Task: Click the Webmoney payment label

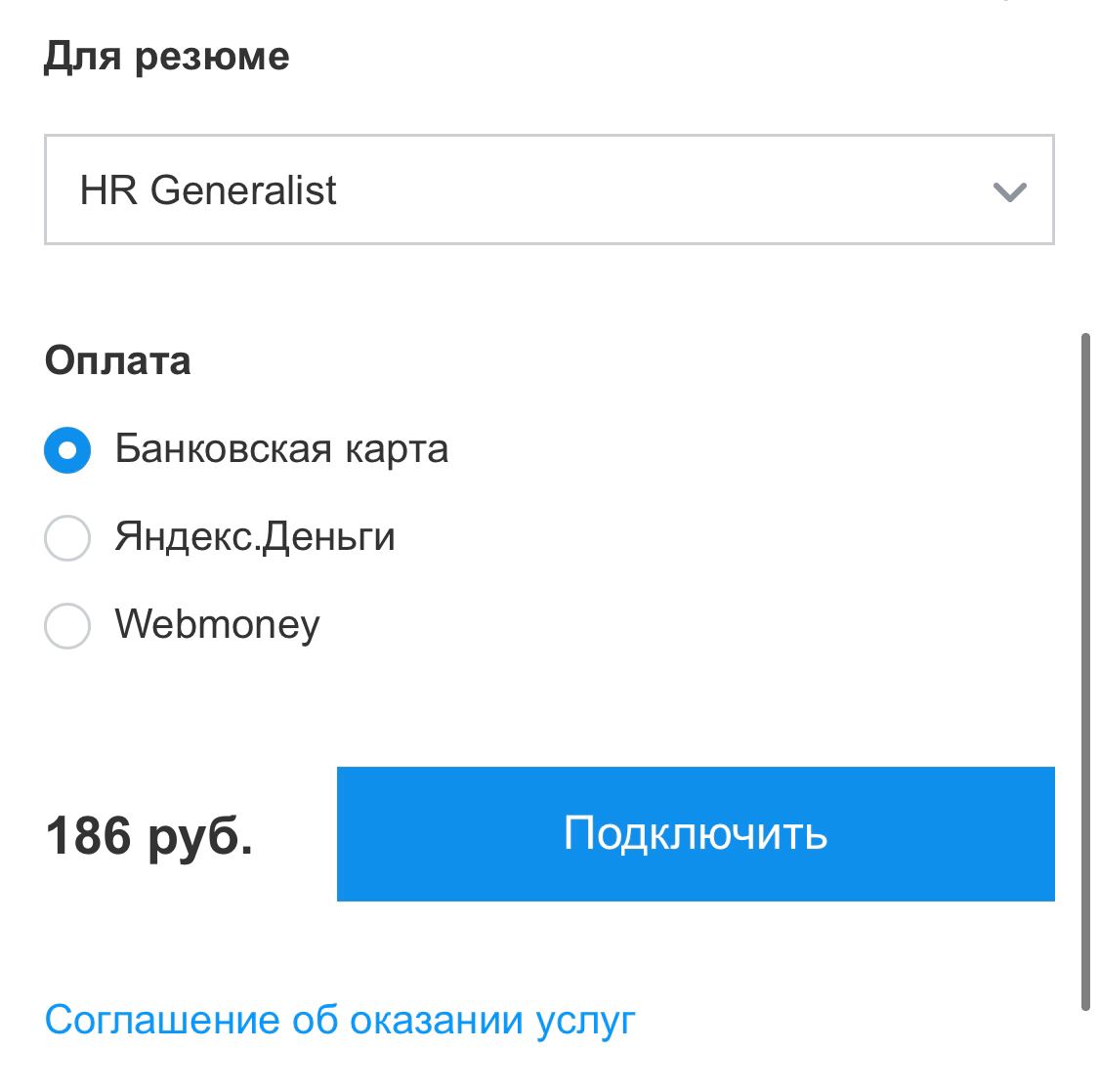Action: click(217, 625)
